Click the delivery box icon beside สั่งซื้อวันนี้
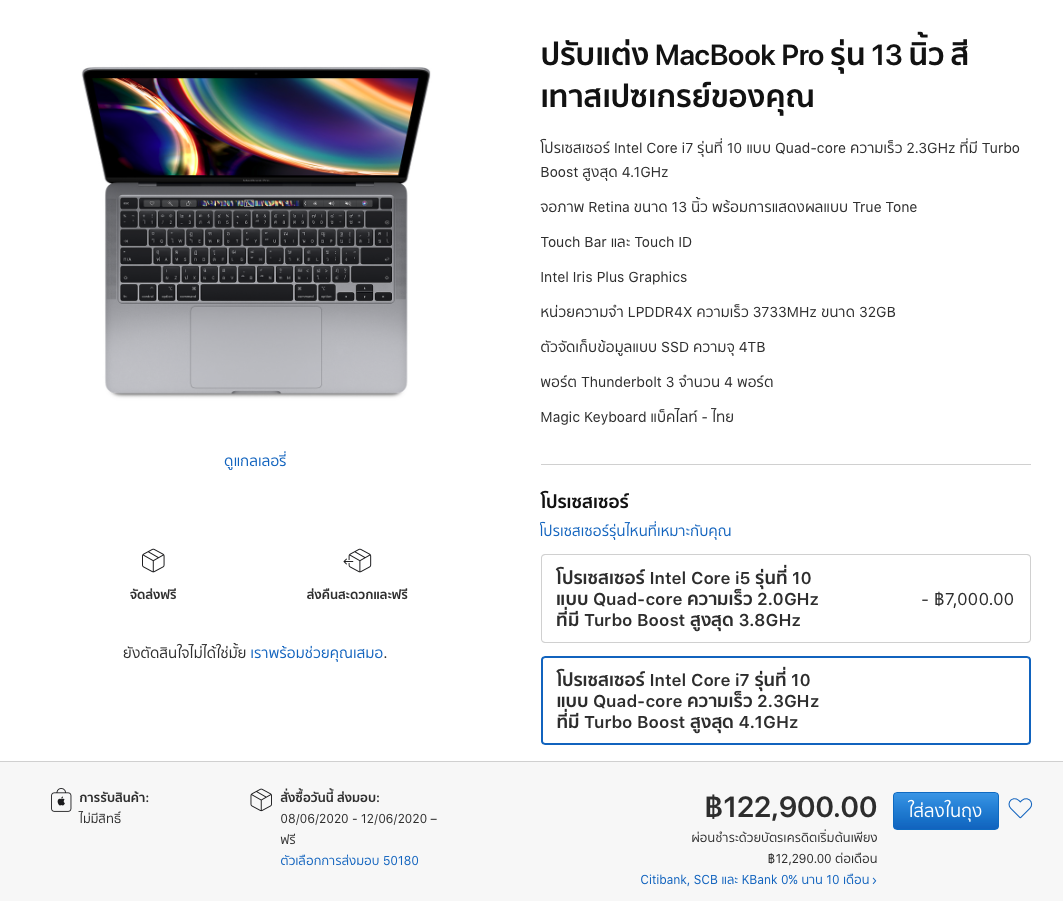This screenshot has width=1063, height=901. [261, 800]
